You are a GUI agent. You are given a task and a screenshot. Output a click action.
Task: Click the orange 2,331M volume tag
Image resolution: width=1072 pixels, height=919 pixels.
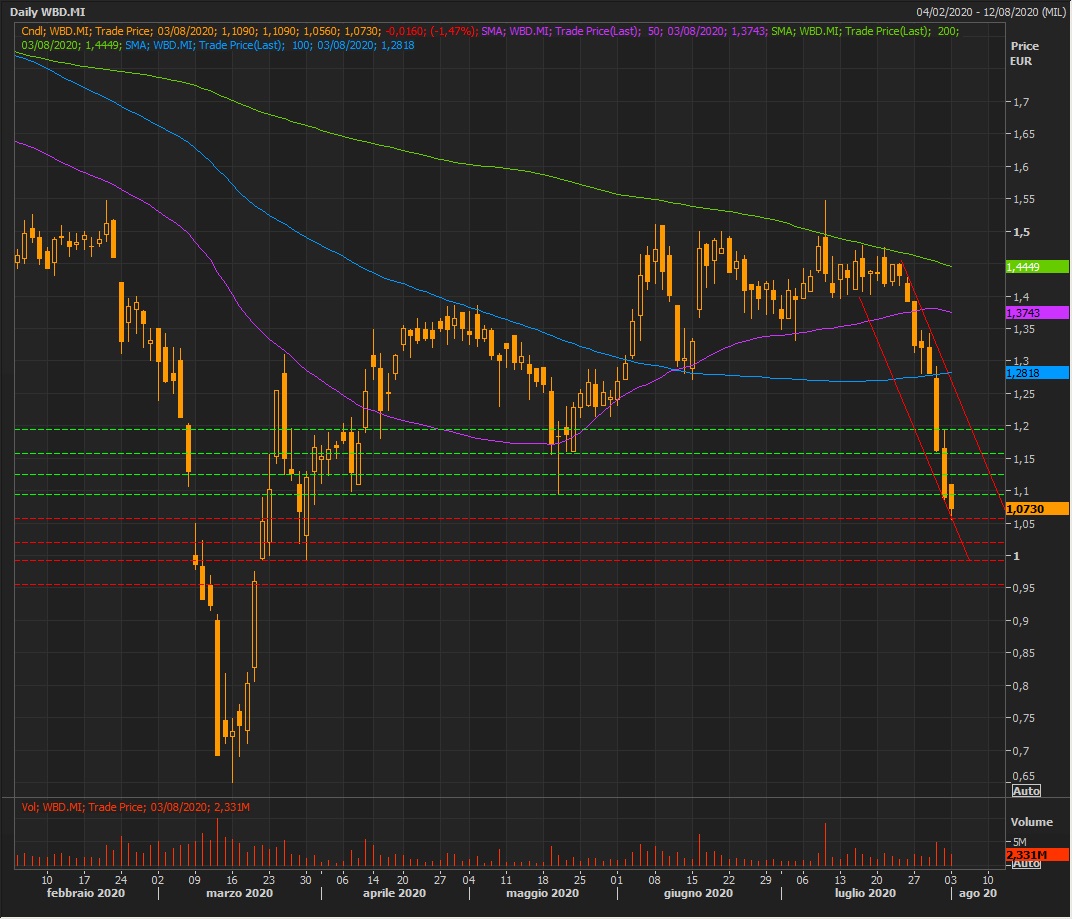(x=1025, y=855)
